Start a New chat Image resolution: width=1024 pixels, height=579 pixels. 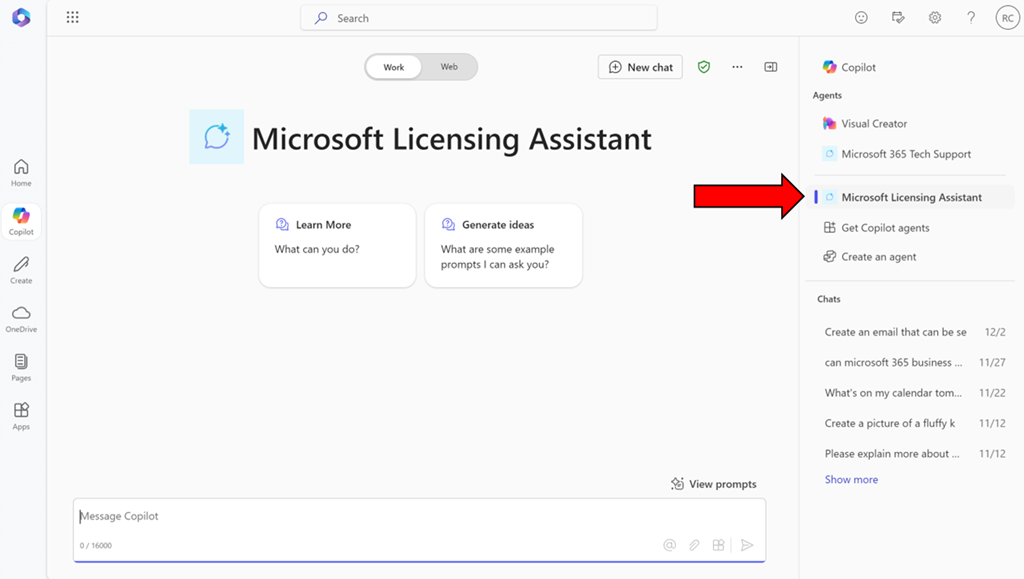640,67
